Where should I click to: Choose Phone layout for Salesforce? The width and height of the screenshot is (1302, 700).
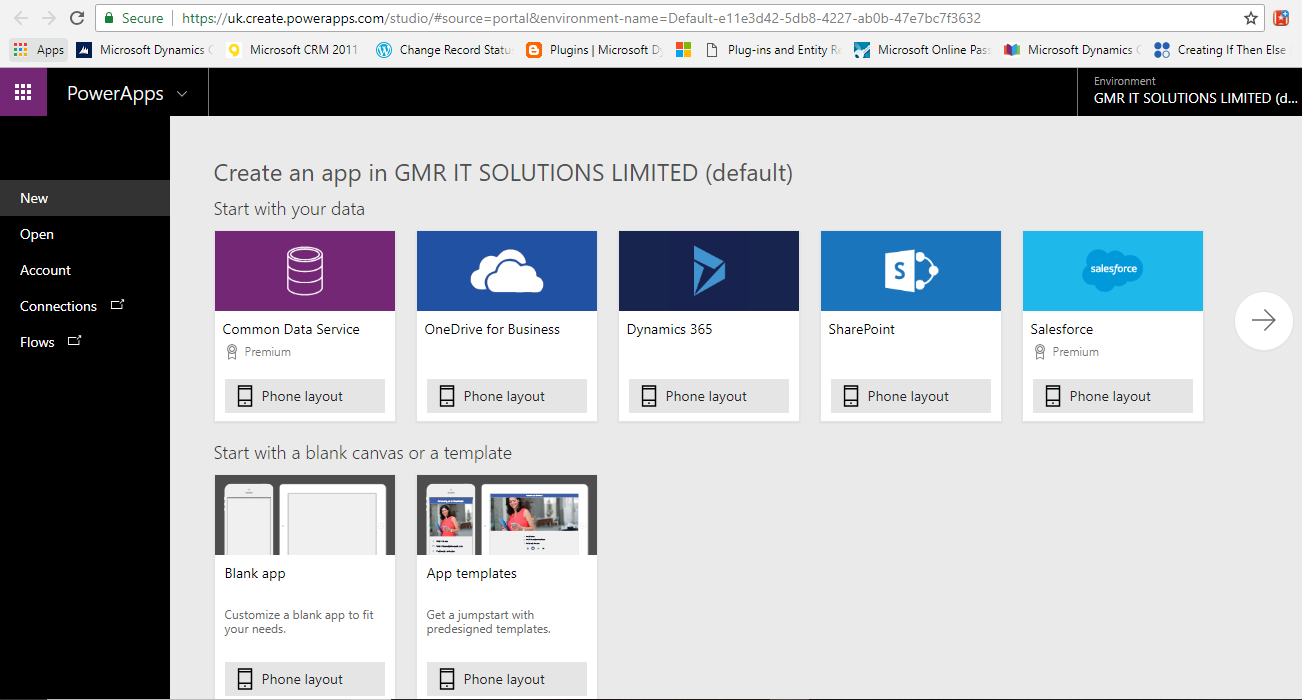click(1113, 396)
